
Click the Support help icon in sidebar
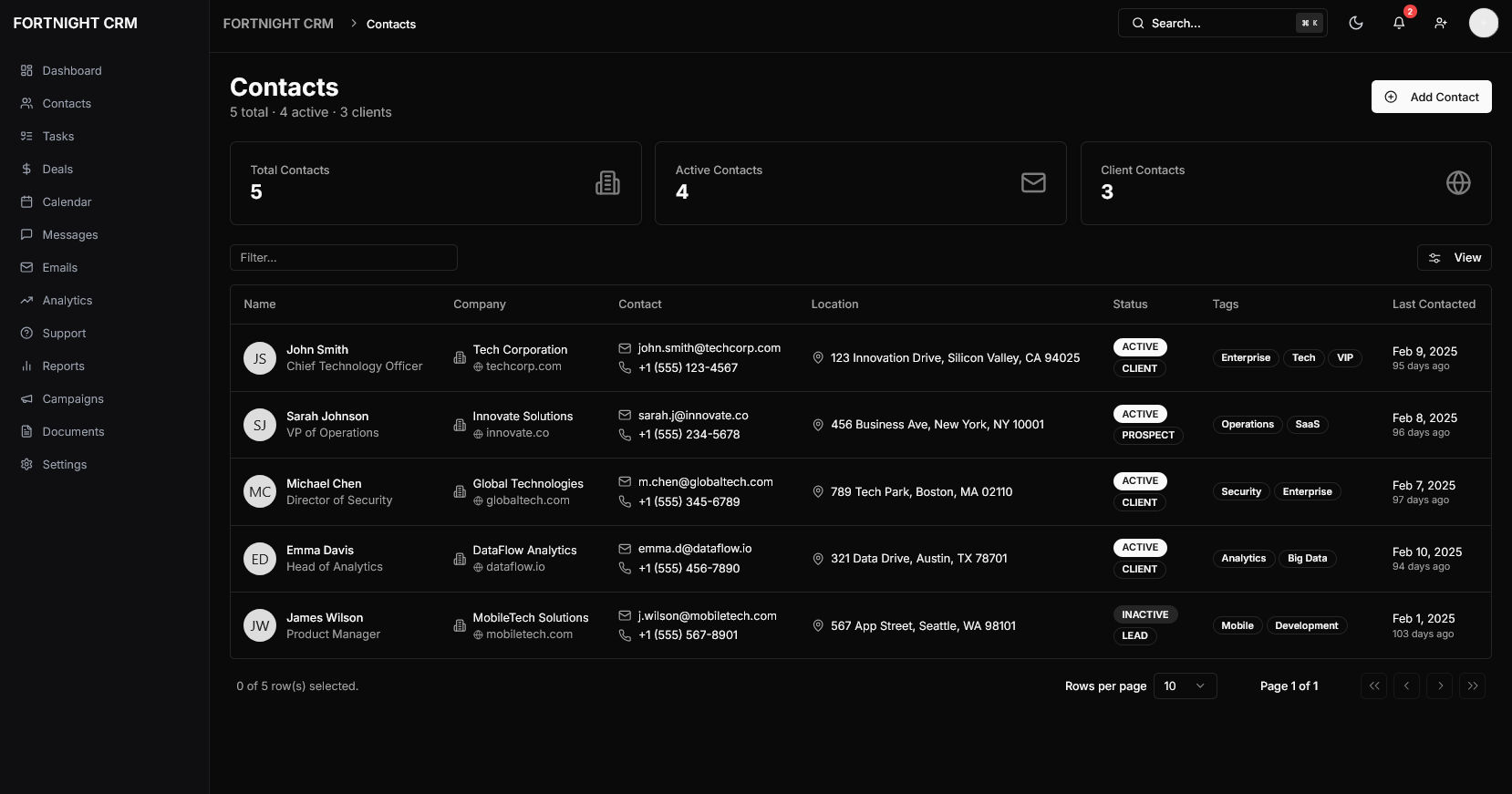(x=26, y=333)
